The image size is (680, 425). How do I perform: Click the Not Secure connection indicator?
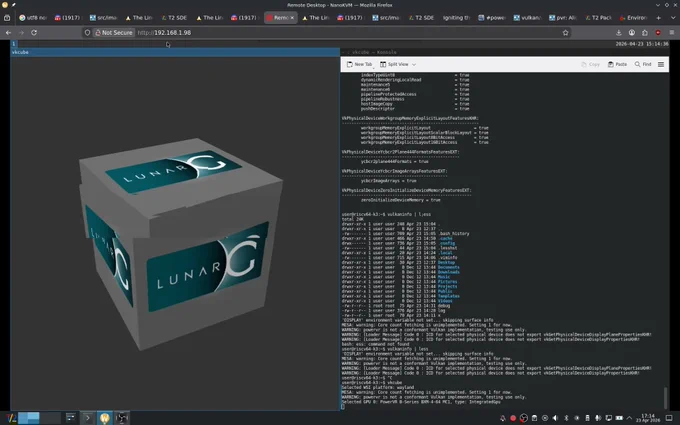coord(114,33)
